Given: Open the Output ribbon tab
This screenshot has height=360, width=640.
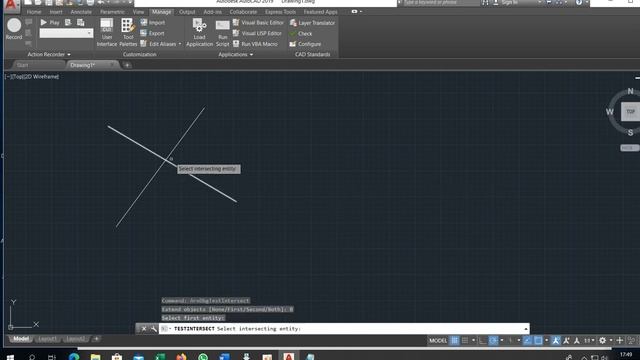Looking at the screenshot, I should coord(187,12).
